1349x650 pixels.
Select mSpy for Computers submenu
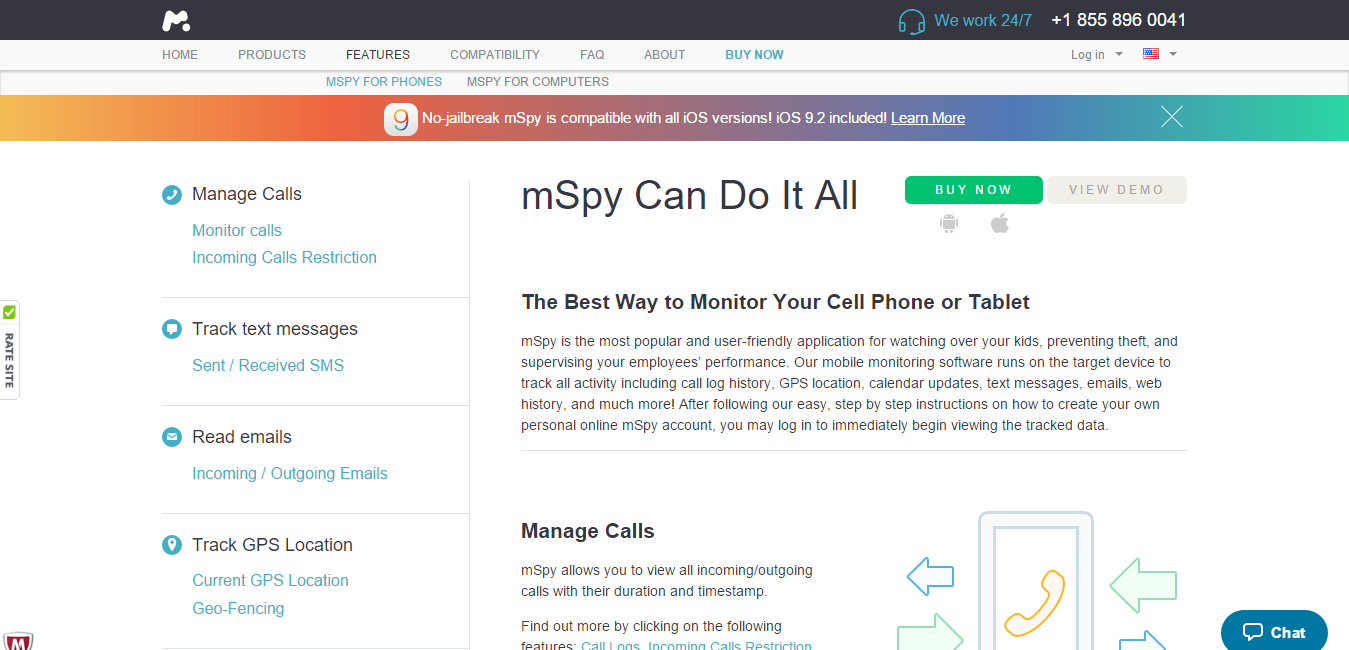pyautogui.click(x=538, y=82)
